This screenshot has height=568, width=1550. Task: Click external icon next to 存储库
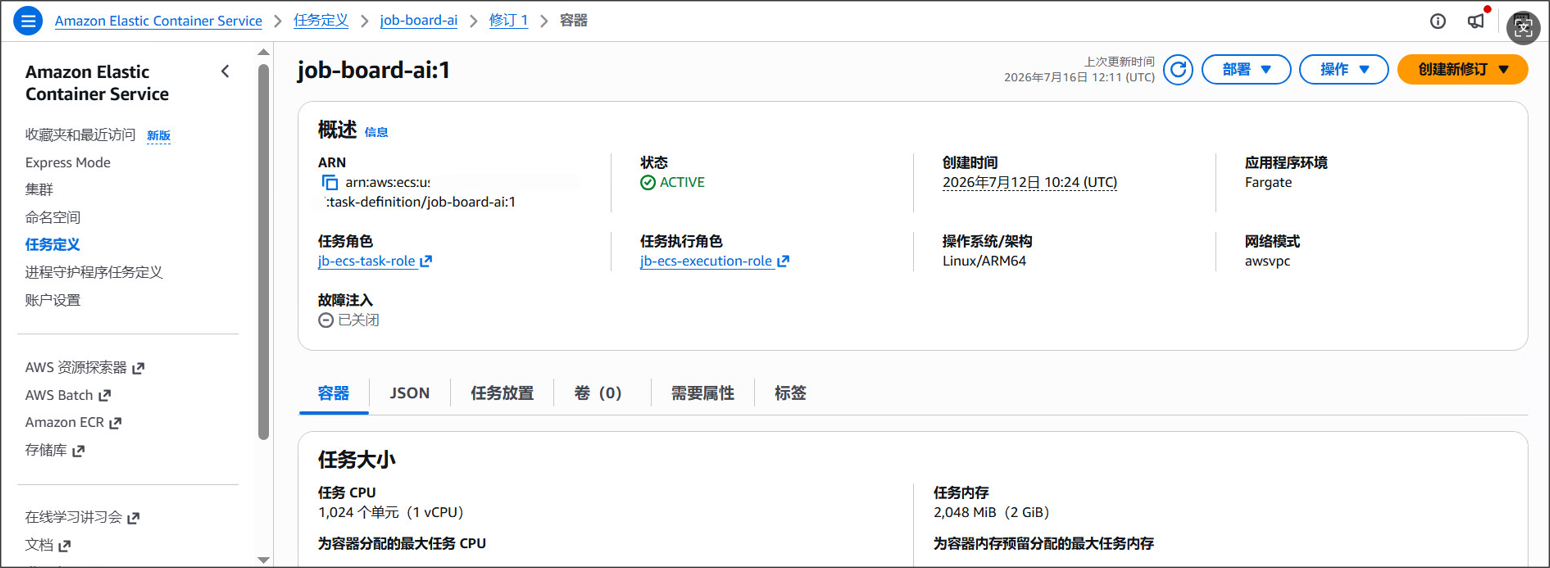[x=79, y=450]
